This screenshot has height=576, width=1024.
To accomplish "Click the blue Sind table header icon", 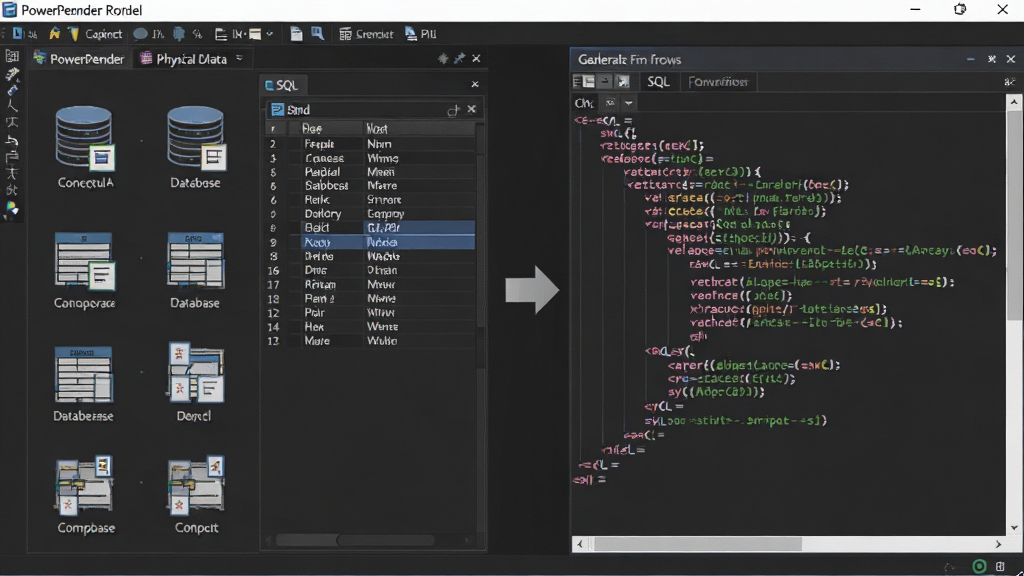I will point(278,110).
